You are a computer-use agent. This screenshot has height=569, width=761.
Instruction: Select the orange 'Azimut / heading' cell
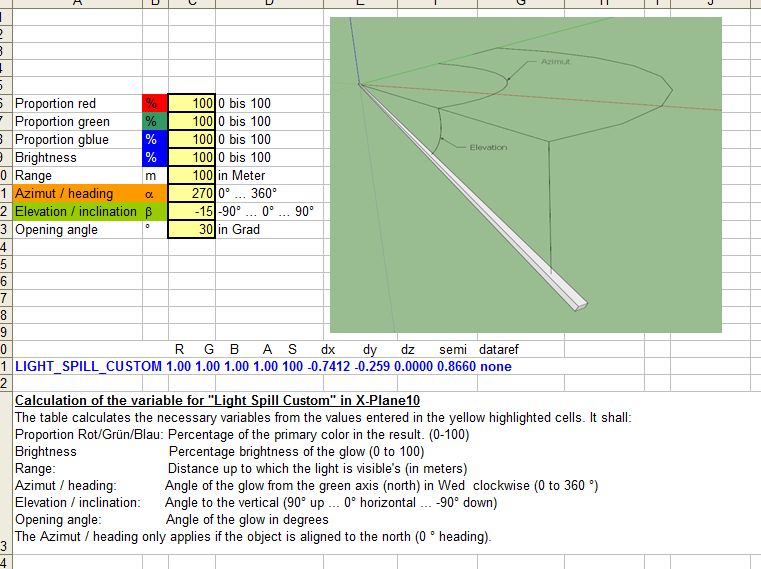click(x=77, y=193)
